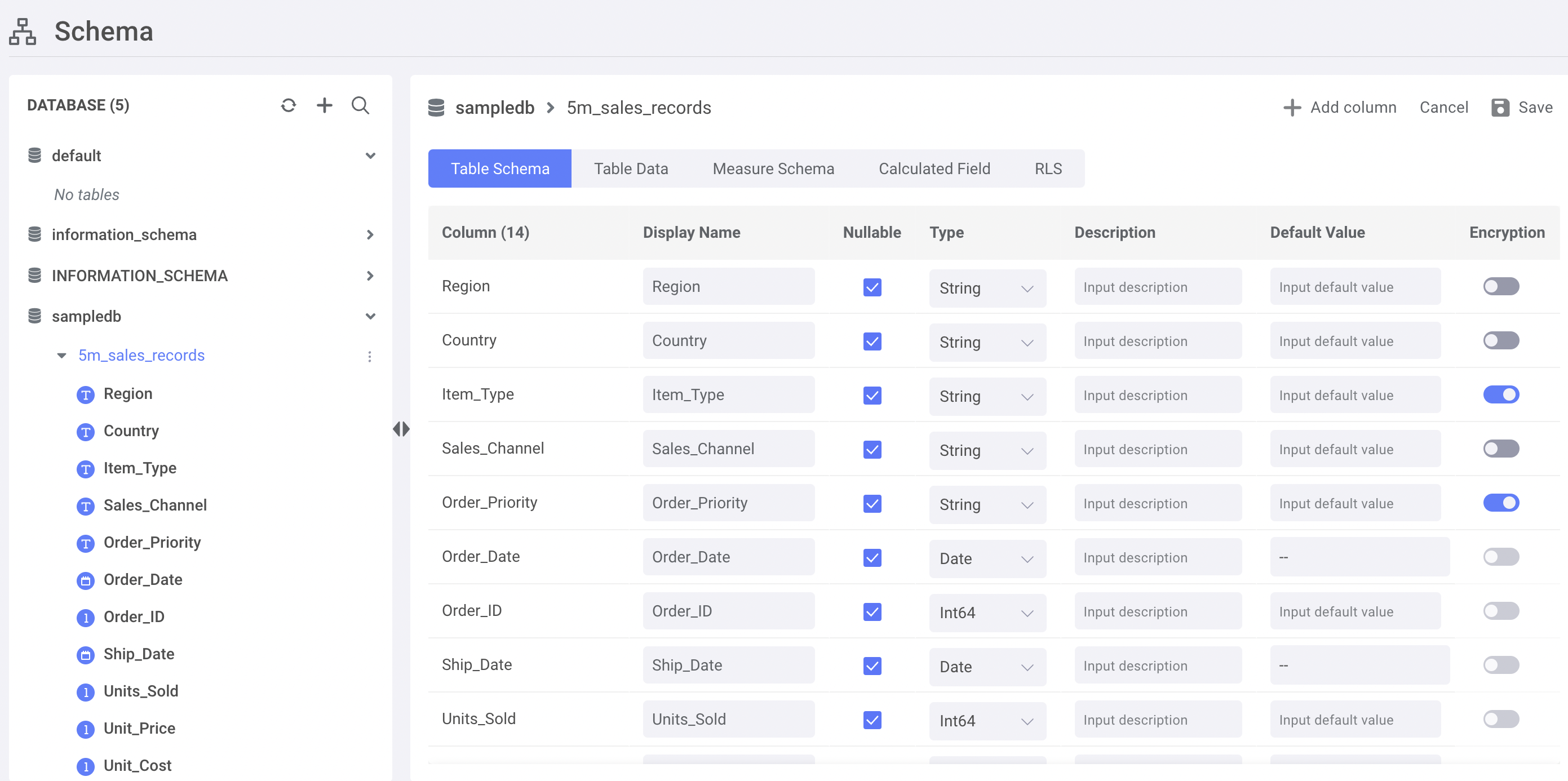
Task: Click the text type icon beside Region
Action: (85, 394)
